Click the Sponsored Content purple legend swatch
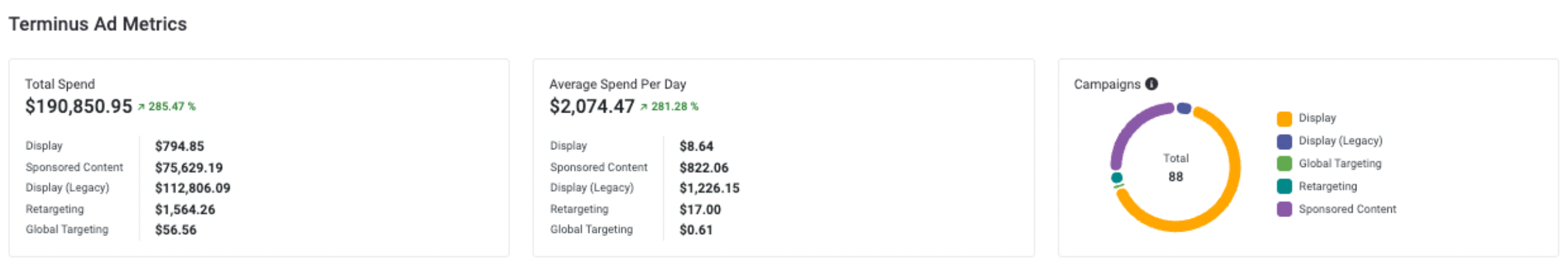Image resolution: width=1568 pixels, height=267 pixels. pyautogui.click(x=1284, y=209)
